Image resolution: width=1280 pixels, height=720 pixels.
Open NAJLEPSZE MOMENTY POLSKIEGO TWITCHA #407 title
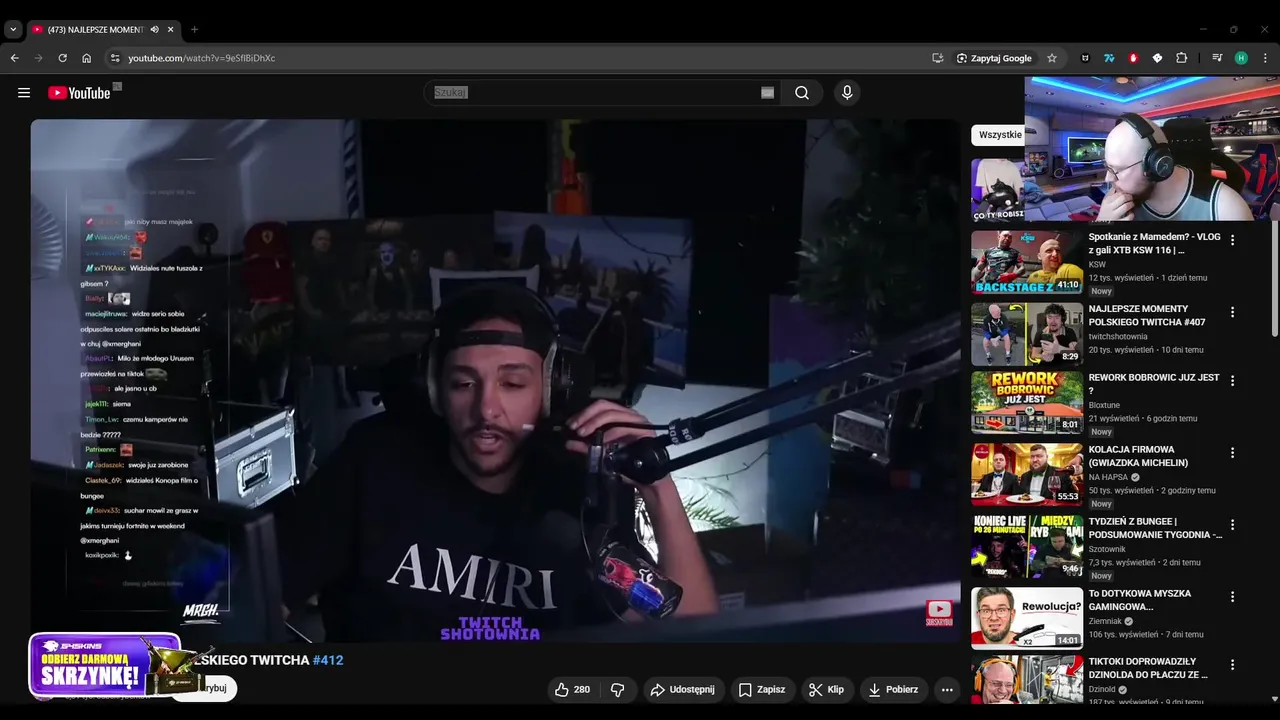[x=1147, y=315]
